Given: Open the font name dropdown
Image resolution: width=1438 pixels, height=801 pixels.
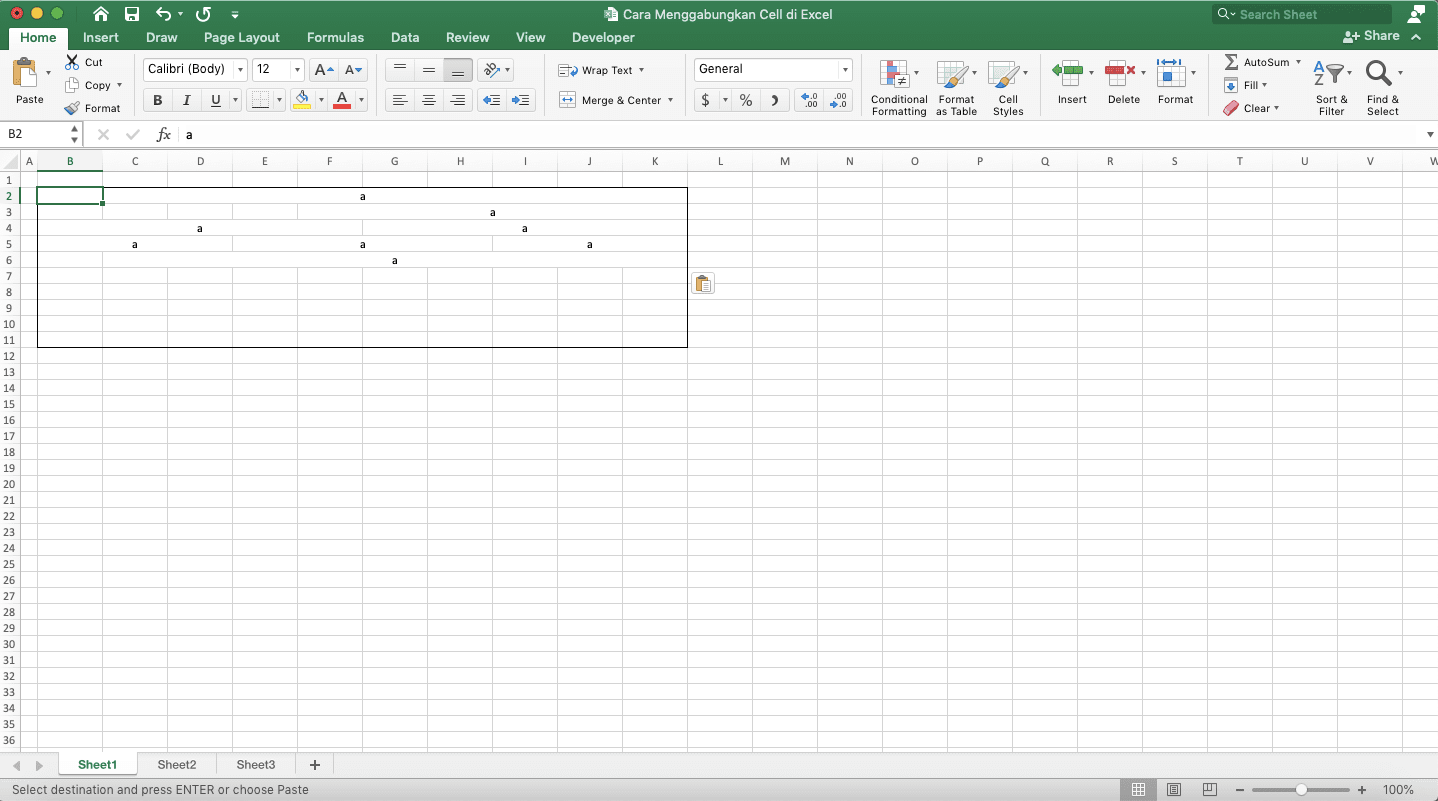Looking at the screenshot, I should click(x=240, y=70).
